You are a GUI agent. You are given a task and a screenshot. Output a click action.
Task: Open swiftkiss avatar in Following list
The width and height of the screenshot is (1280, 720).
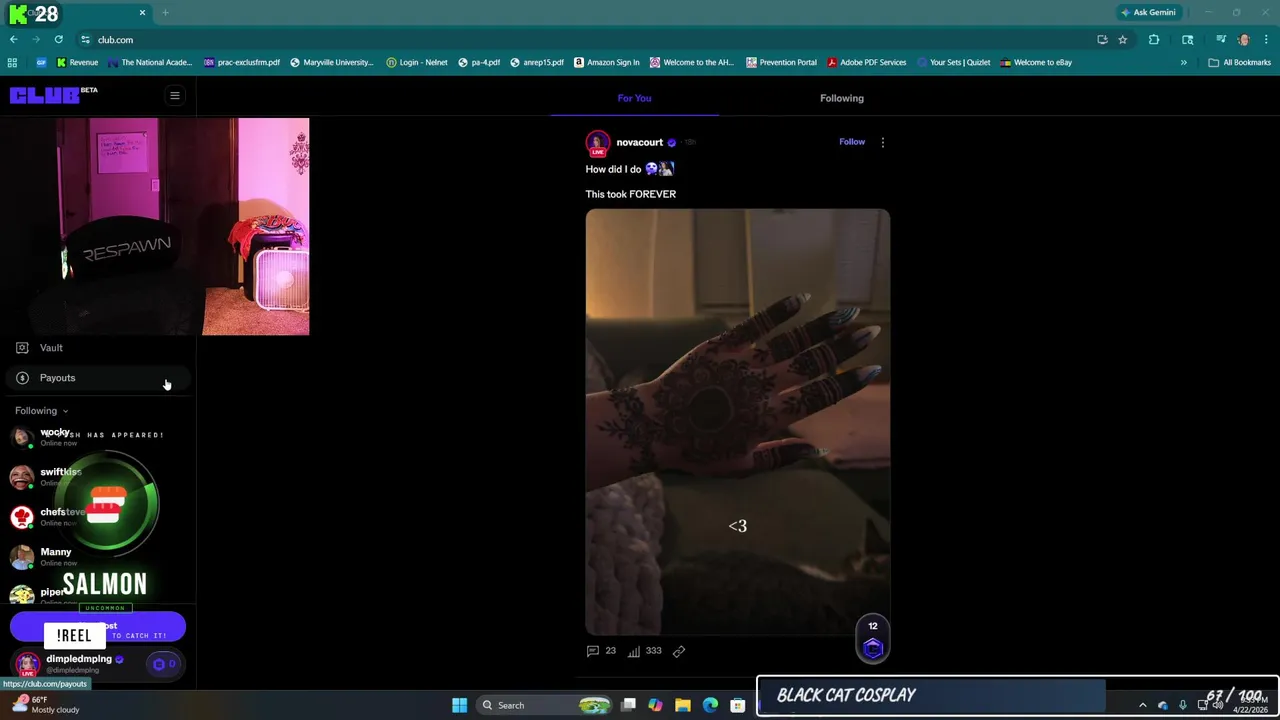21,477
